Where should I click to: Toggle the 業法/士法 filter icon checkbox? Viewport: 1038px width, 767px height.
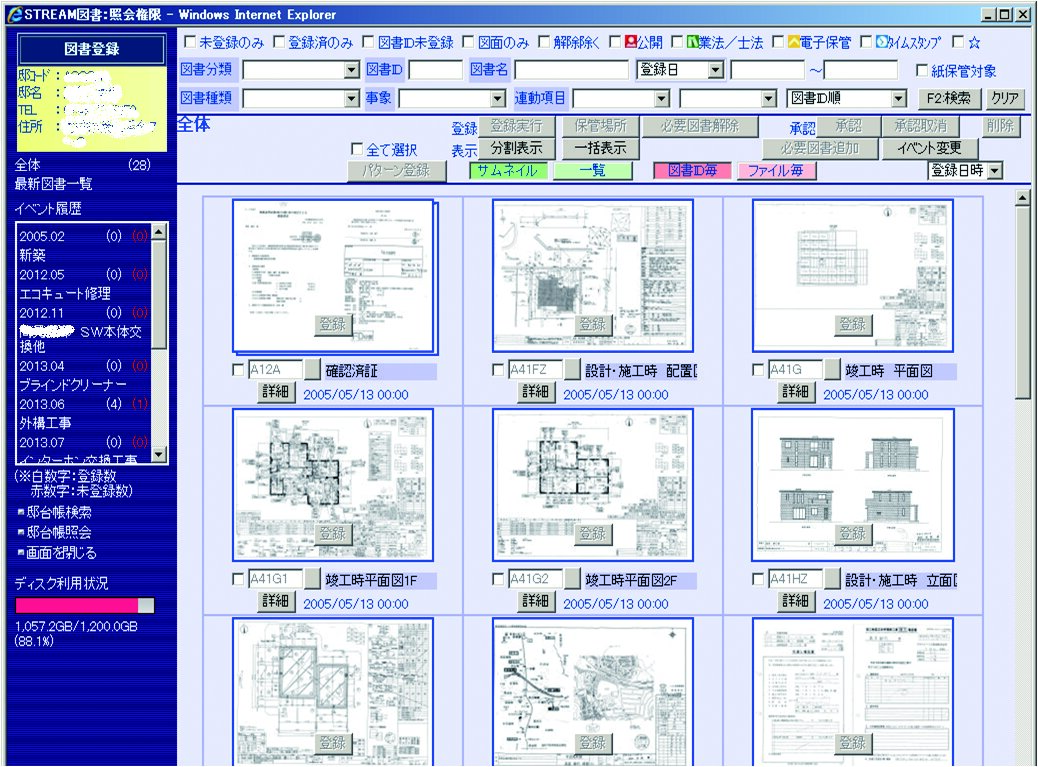pos(677,43)
